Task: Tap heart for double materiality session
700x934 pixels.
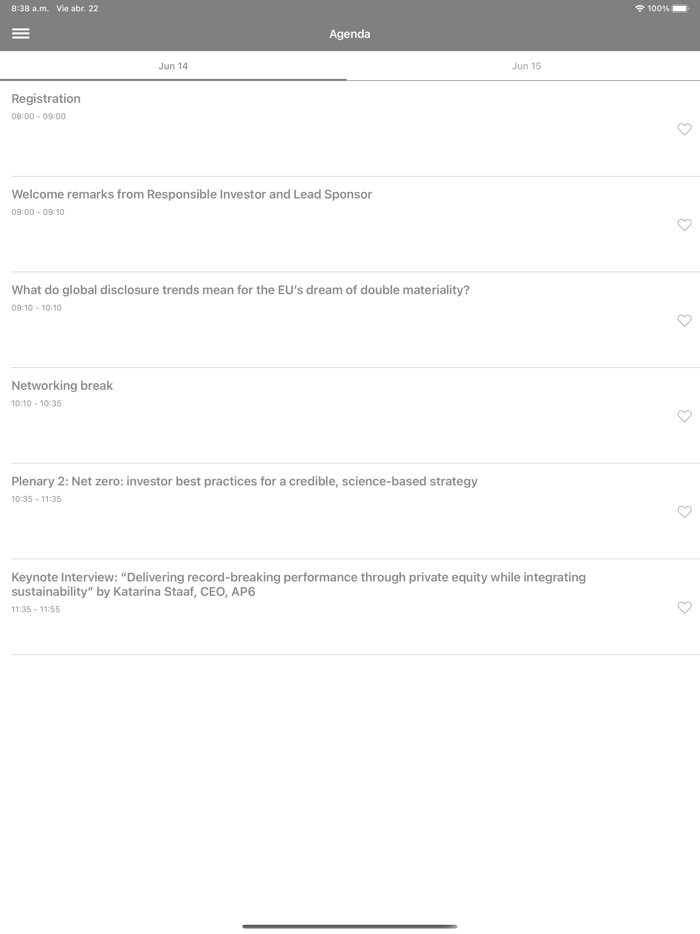Action: coord(684,321)
